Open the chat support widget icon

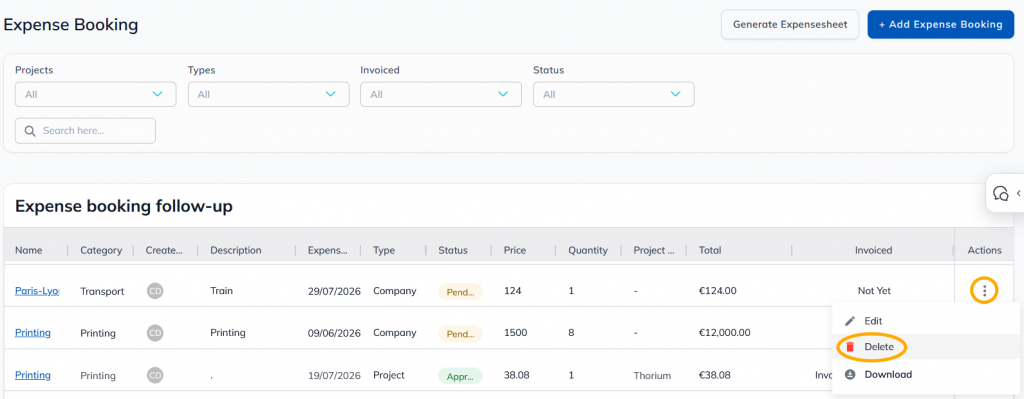click(x=1000, y=193)
